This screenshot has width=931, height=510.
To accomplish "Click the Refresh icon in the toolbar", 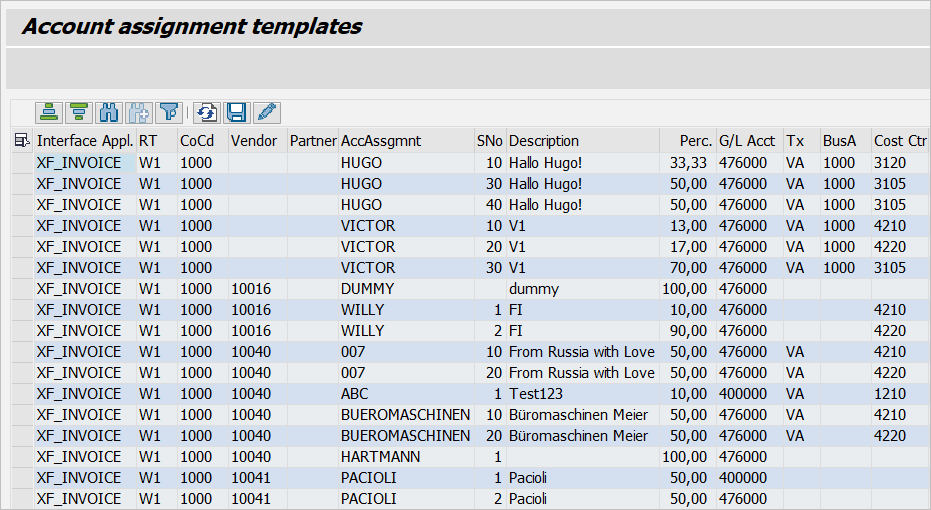I will pyautogui.click(x=206, y=112).
